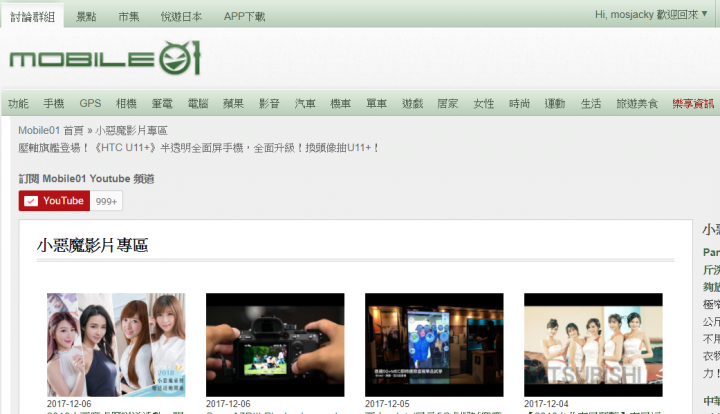Go to the 單車 category
Screen dimensions: 720x414
377,104
